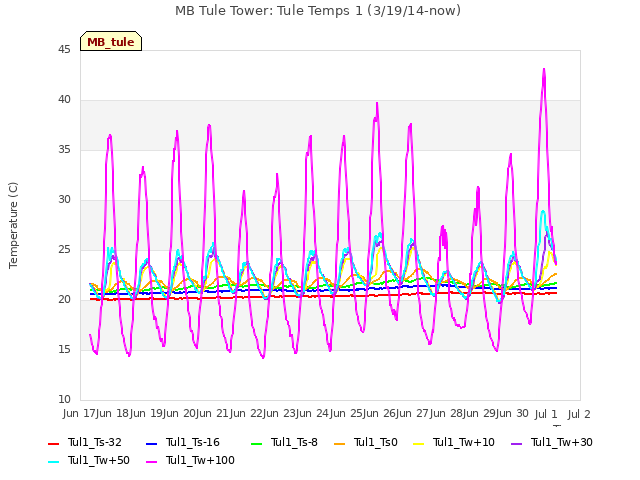Viewport: 640px width, 480px height.
Task: Click the yellow Tul1_Tw+10 legend swatch
Action: click(418, 443)
